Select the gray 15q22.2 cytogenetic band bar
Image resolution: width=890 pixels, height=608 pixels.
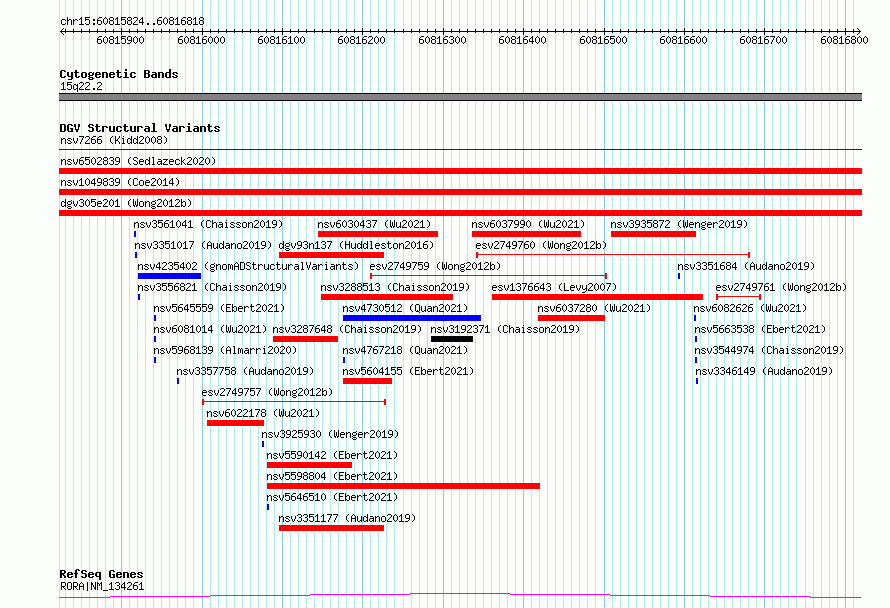pyautogui.click(x=460, y=97)
